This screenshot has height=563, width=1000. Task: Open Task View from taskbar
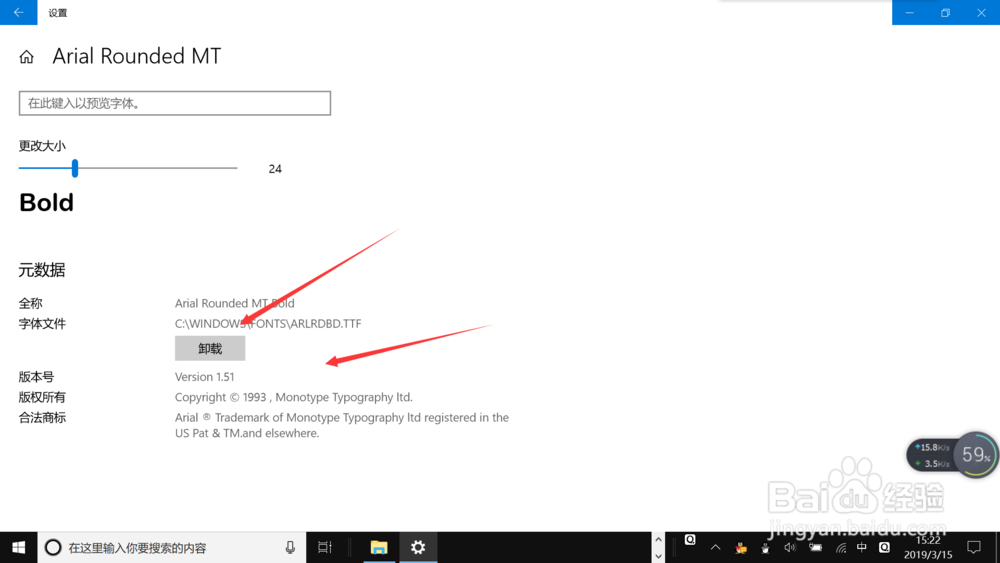(x=325, y=547)
